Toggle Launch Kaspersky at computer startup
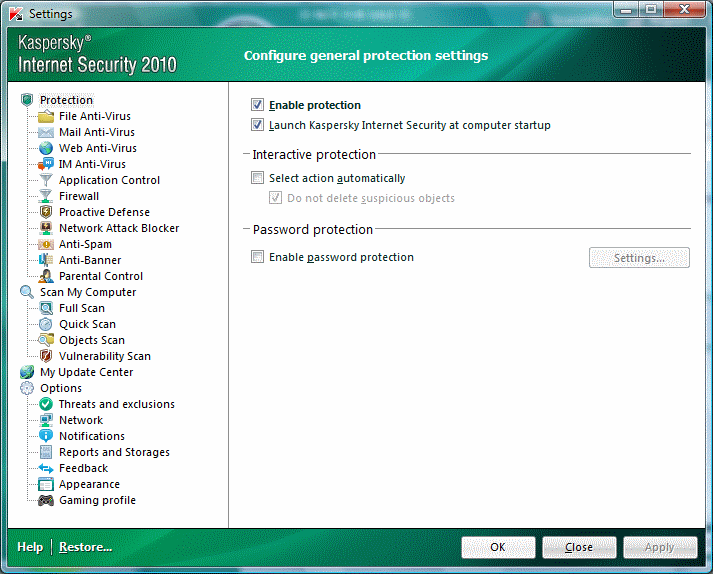Viewport: 713px width, 574px height. [x=257, y=125]
